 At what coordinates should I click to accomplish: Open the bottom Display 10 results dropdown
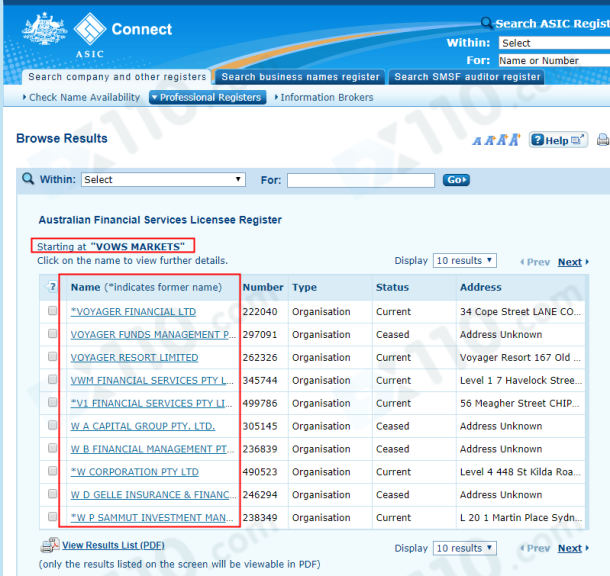pyautogui.click(x=465, y=548)
